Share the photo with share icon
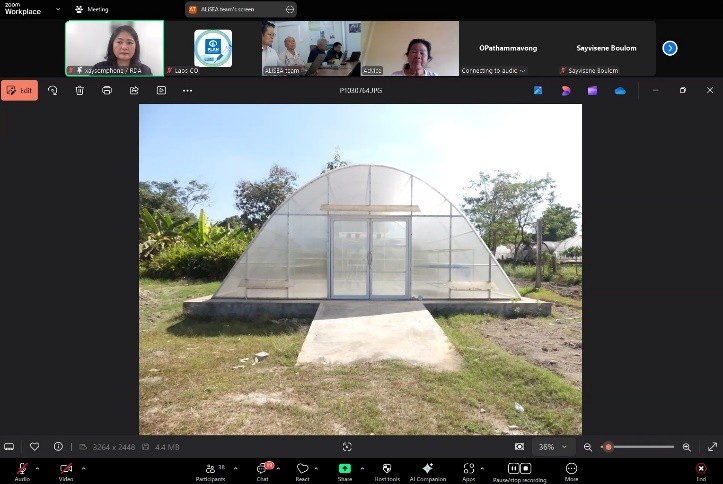Screen dimensions: 723x484 pyautogui.click(x=134, y=90)
